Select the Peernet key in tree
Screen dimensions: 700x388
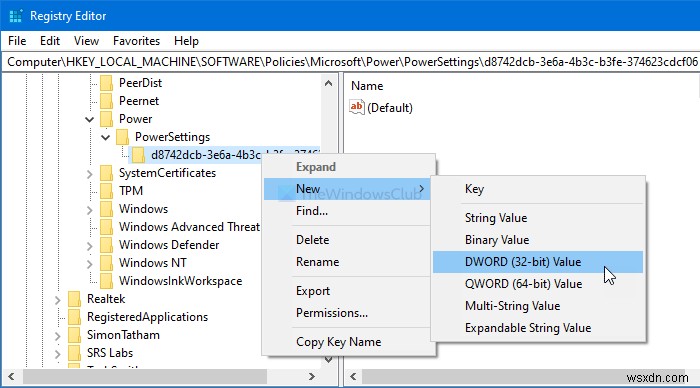pyautogui.click(x=139, y=101)
